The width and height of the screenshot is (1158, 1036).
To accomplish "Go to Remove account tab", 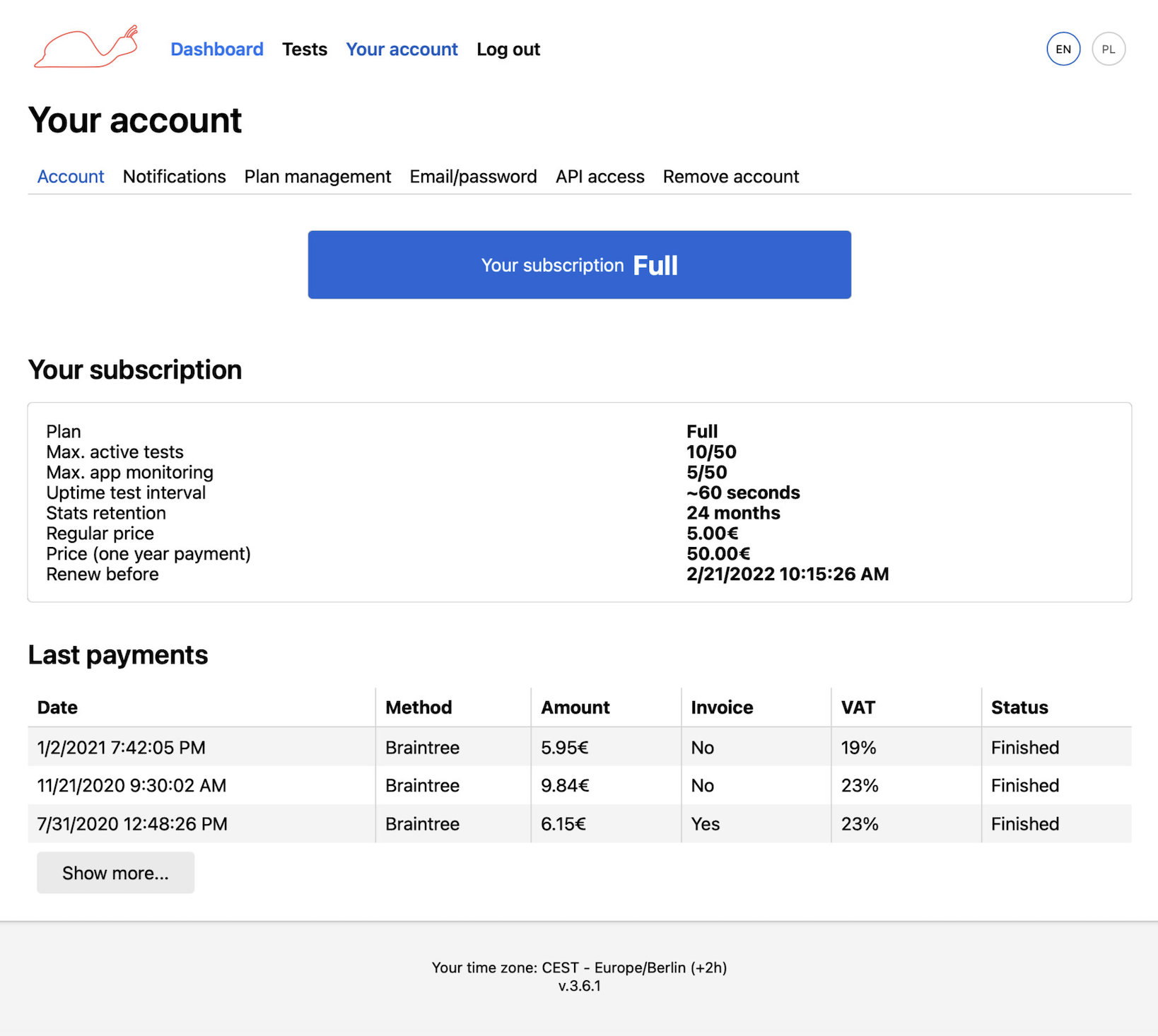I will 731,177.
